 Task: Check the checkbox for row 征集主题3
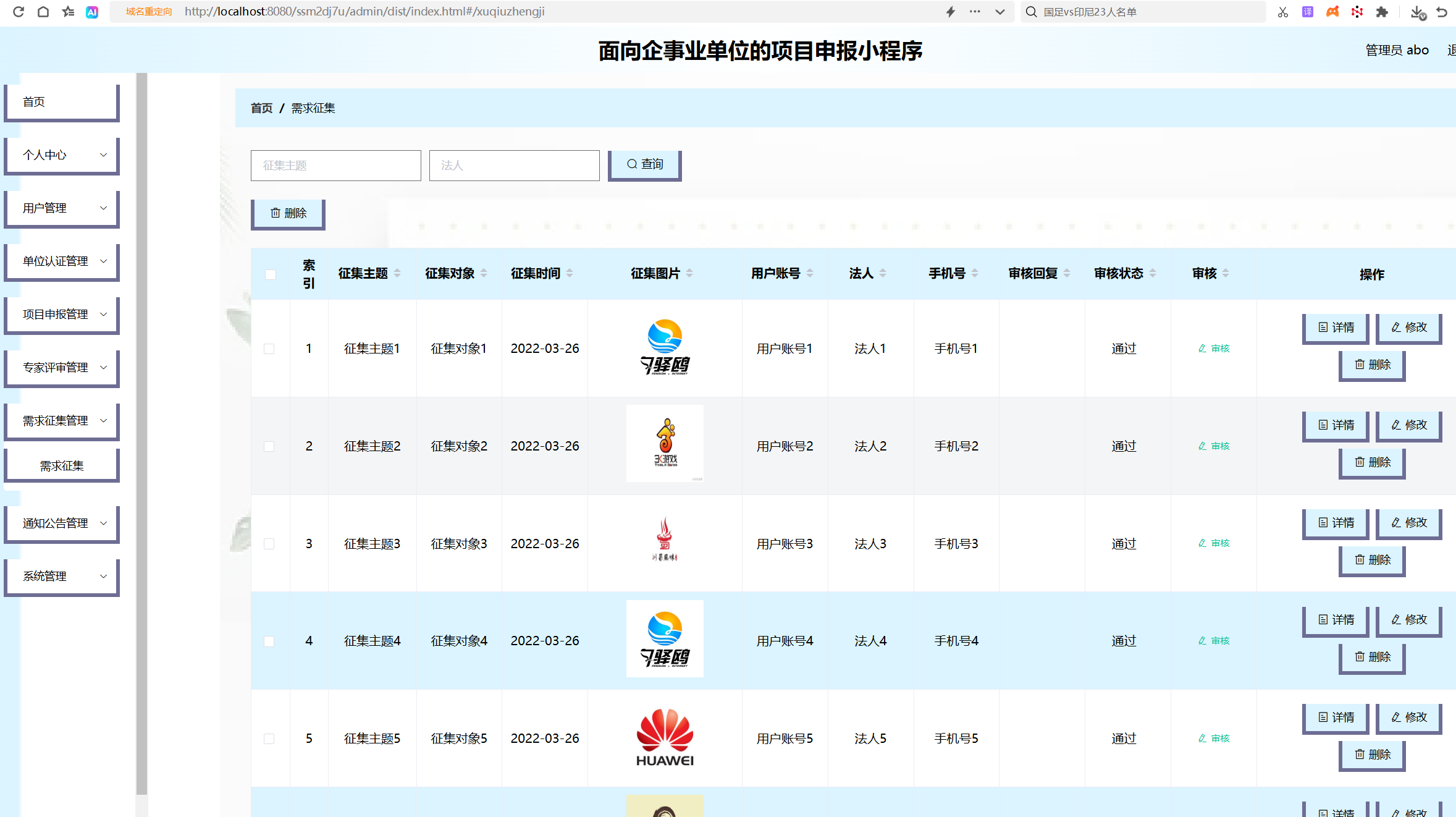coord(269,544)
